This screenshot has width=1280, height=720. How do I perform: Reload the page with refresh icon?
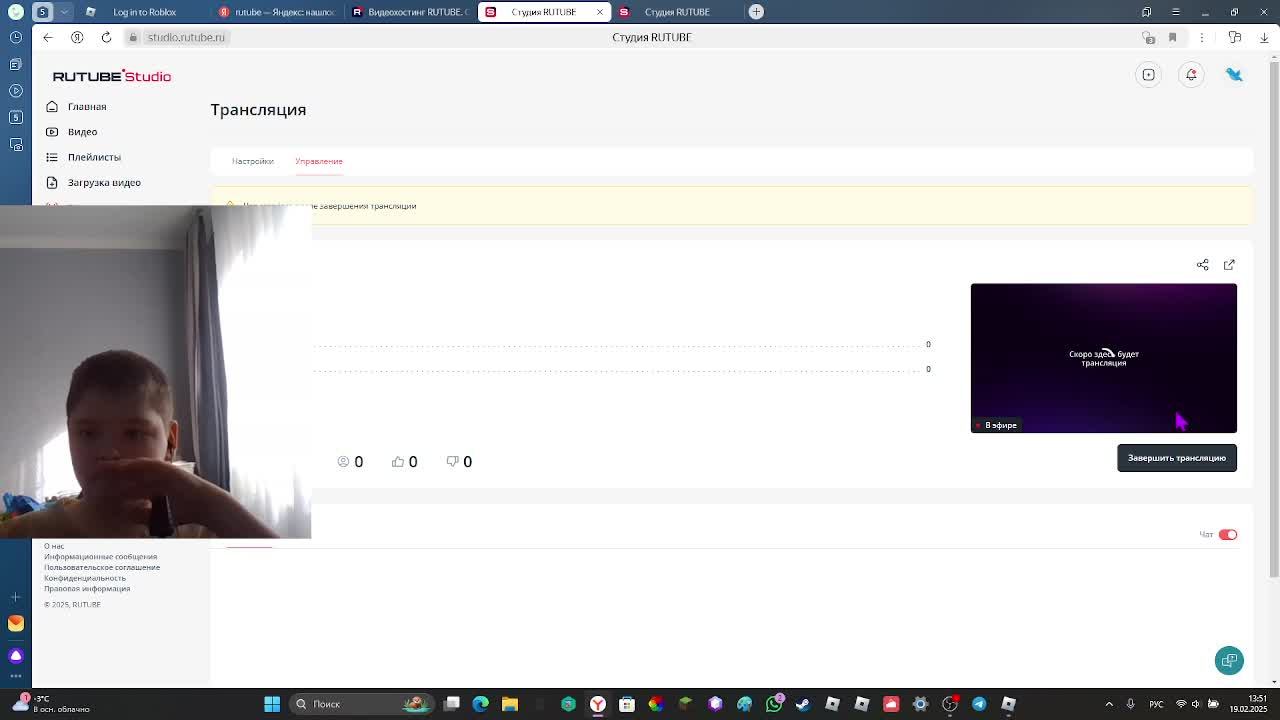coord(106,37)
